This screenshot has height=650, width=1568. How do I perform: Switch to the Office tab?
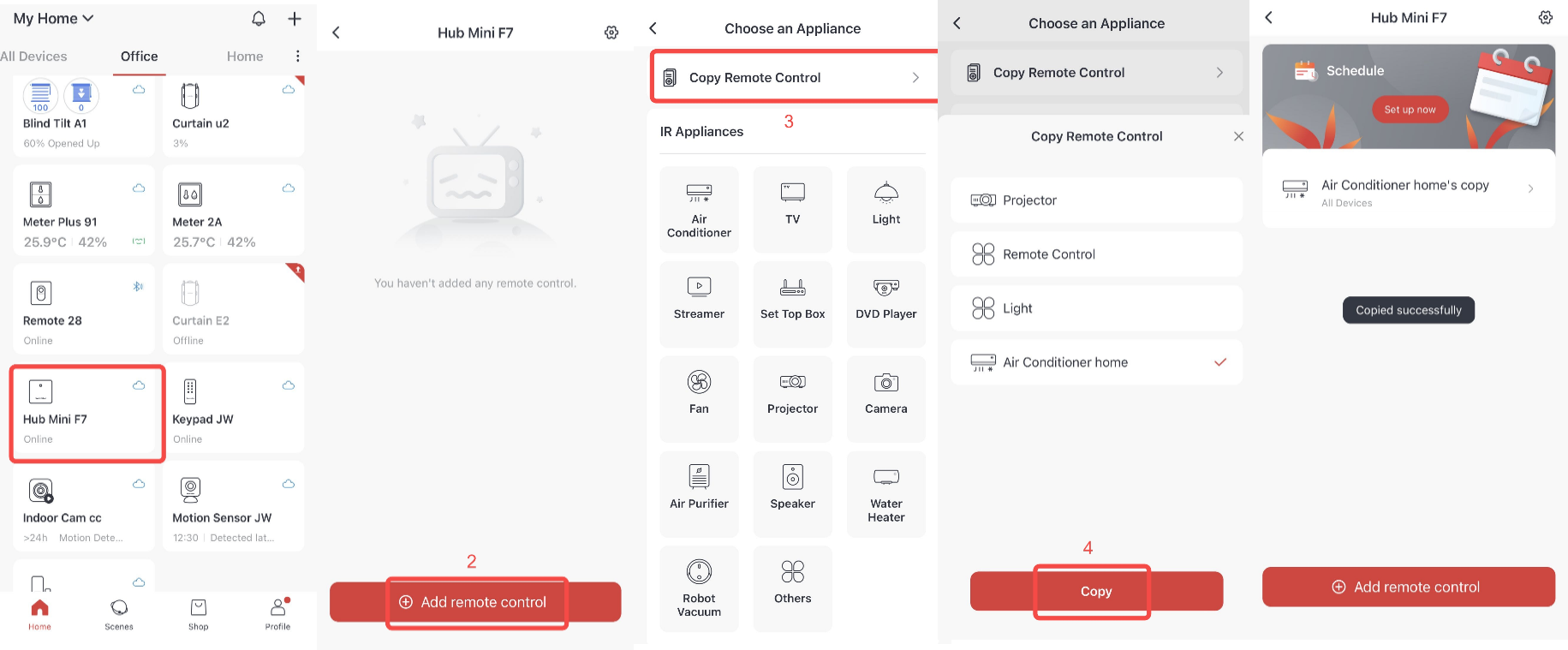pos(139,57)
